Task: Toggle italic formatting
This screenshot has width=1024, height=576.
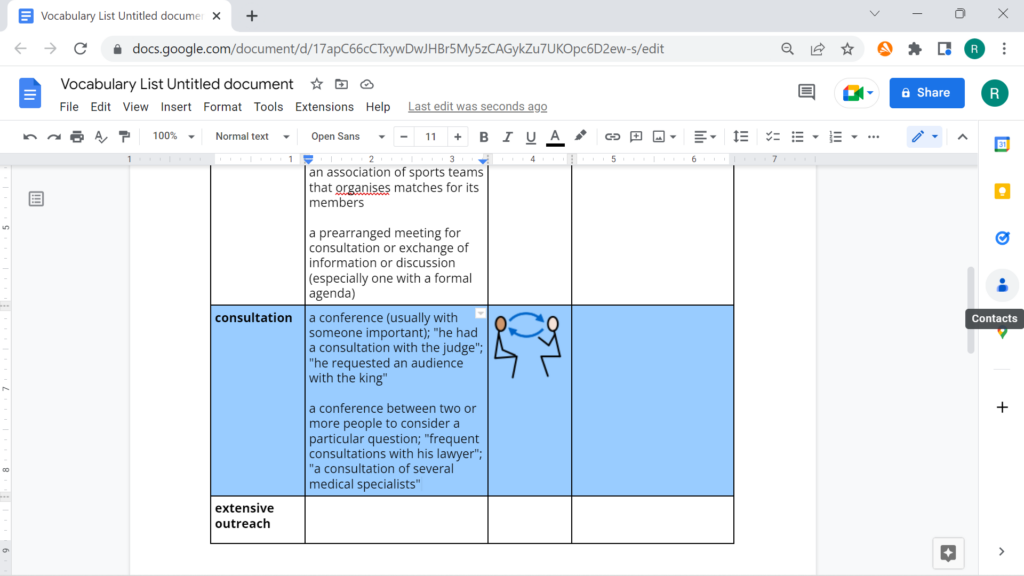Action: click(507, 137)
